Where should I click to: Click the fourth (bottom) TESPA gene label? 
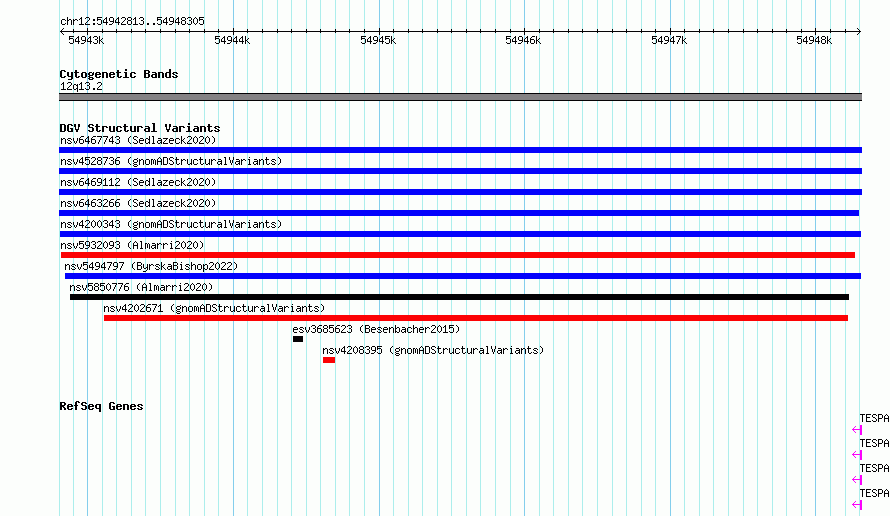(x=875, y=493)
